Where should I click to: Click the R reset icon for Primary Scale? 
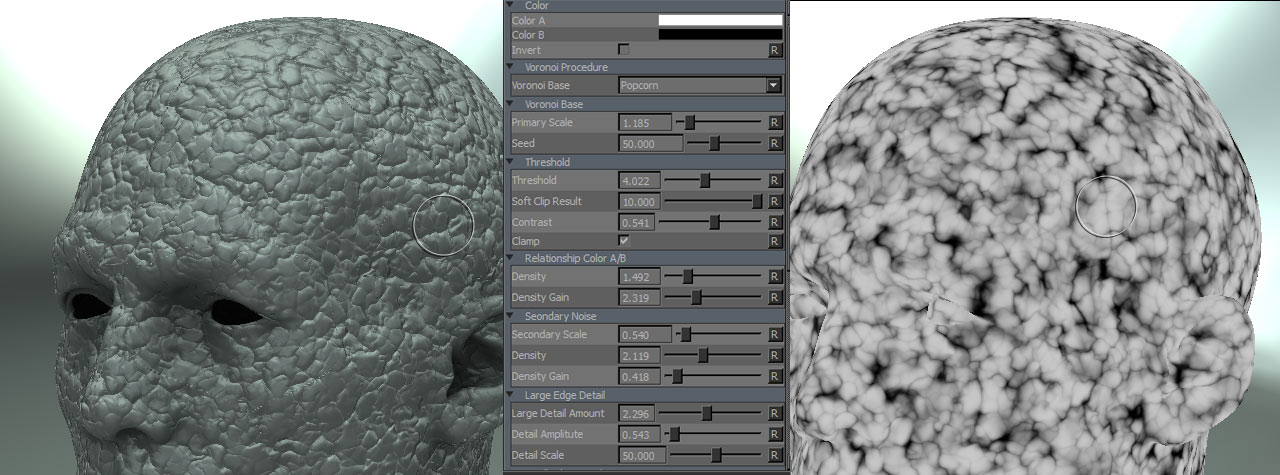pos(774,123)
